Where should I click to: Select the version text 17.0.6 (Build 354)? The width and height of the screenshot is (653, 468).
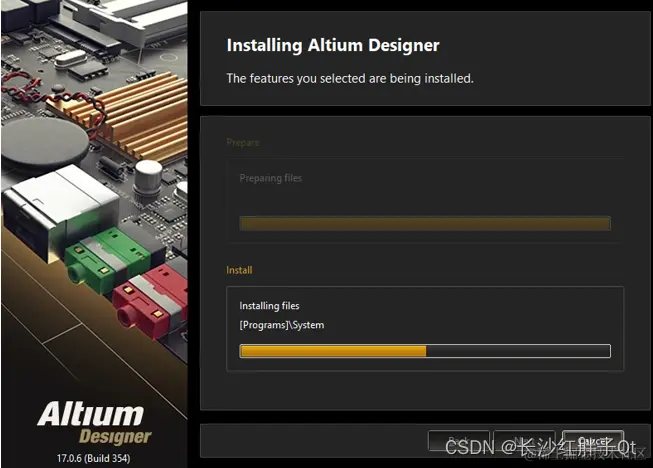[x=93, y=458]
